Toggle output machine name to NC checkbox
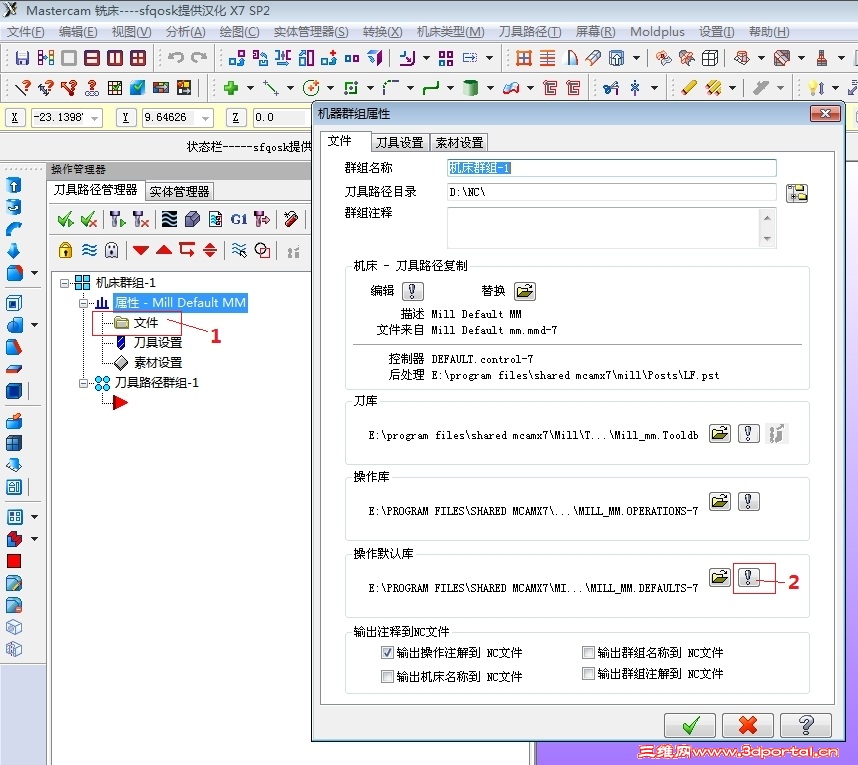This screenshot has height=765, width=858. pyautogui.click(x=387, y=676)
